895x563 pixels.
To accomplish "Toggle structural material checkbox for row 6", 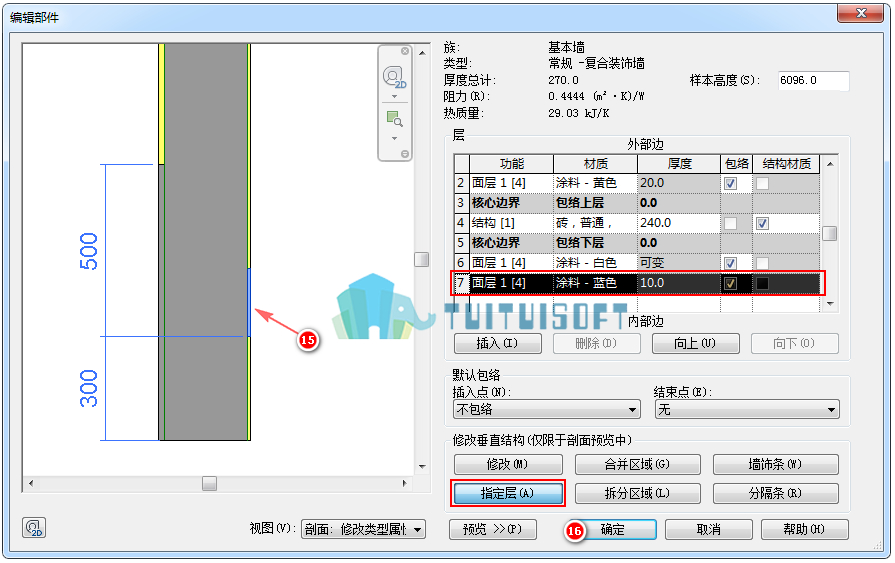I will (x=762, y=263).
